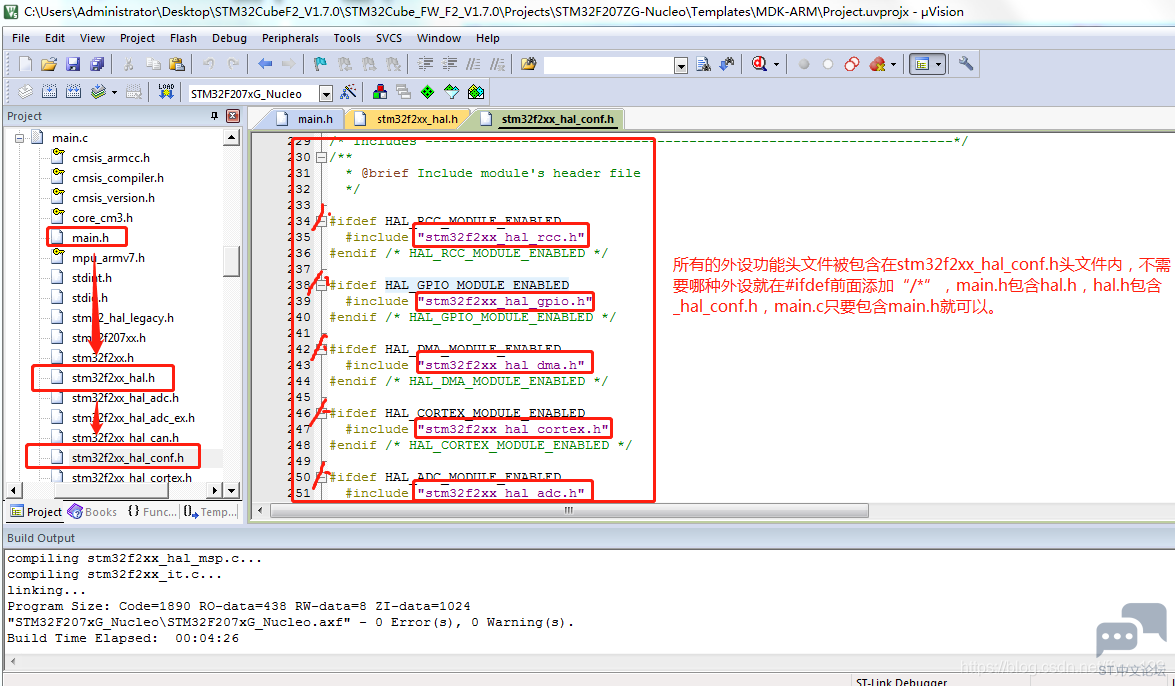
Task: Select cmsis_compiler.h in the project tree
Action: click(x=118, y=178)
